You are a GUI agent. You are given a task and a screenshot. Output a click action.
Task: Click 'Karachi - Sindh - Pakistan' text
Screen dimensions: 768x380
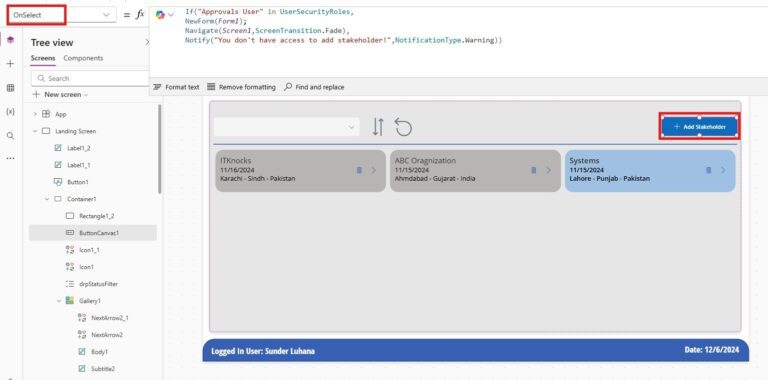(258, 178)
